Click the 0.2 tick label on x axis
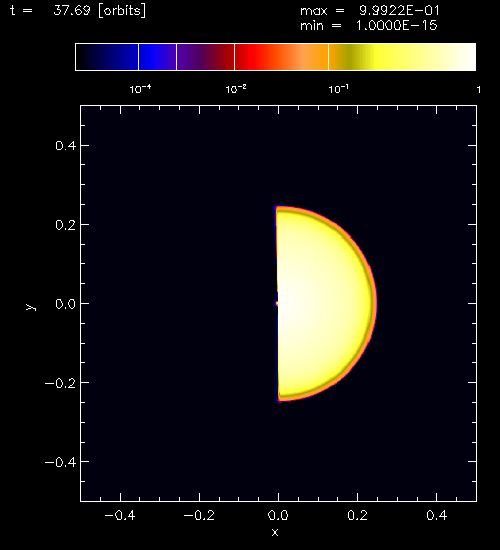 (x=358, y=515)
